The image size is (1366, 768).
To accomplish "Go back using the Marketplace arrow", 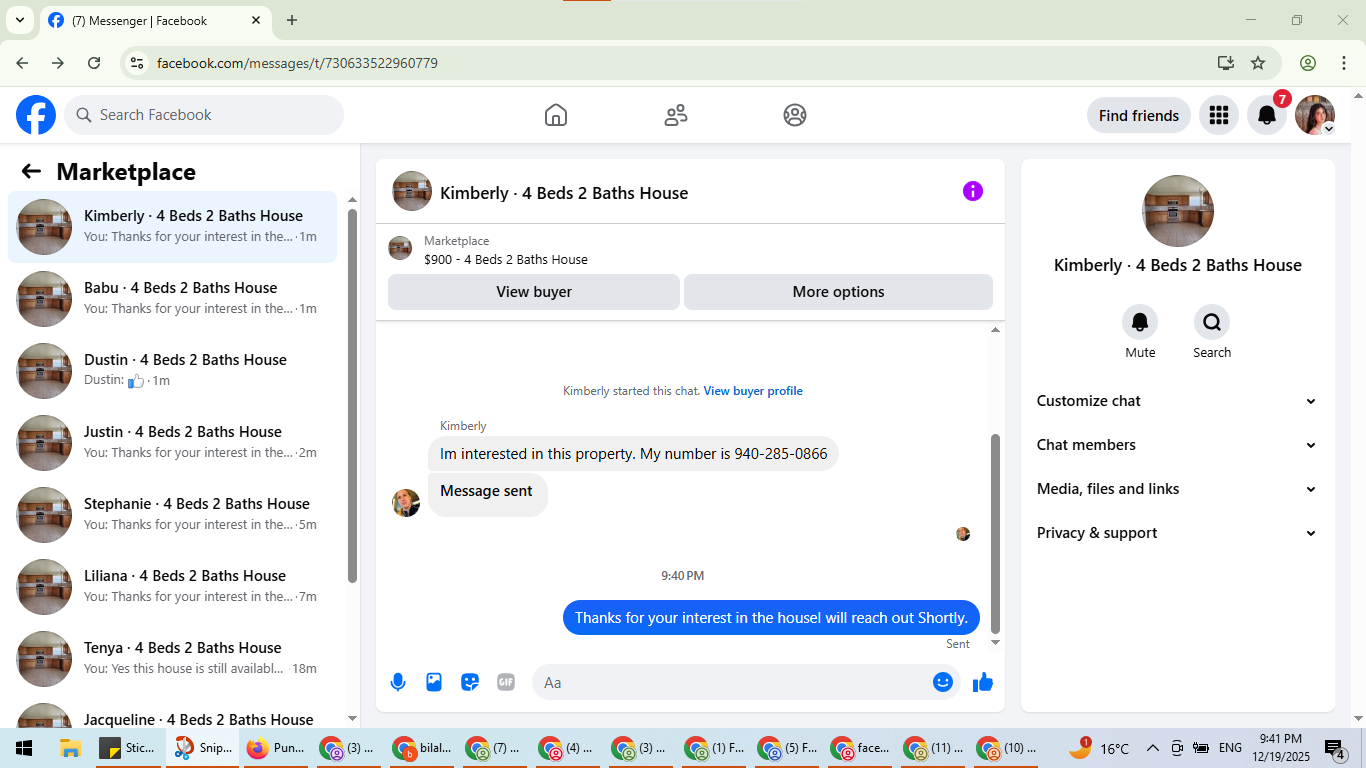I will coord(31,171).
